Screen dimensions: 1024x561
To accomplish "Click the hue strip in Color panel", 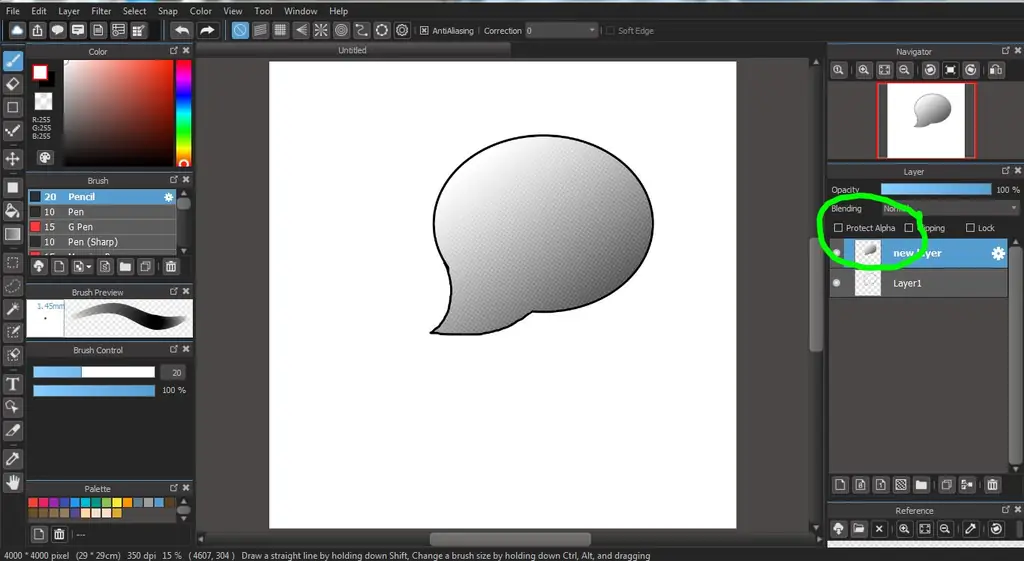I will [x=184, y=113].
